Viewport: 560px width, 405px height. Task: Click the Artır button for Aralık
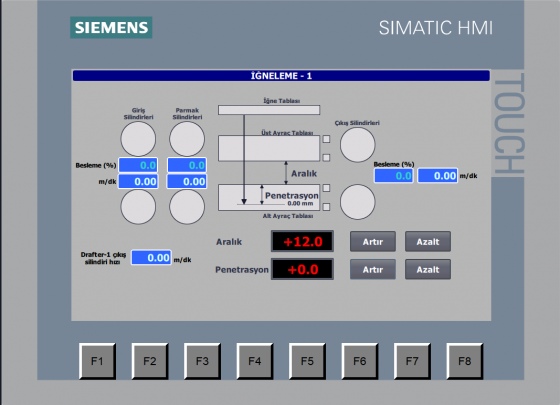372,241
